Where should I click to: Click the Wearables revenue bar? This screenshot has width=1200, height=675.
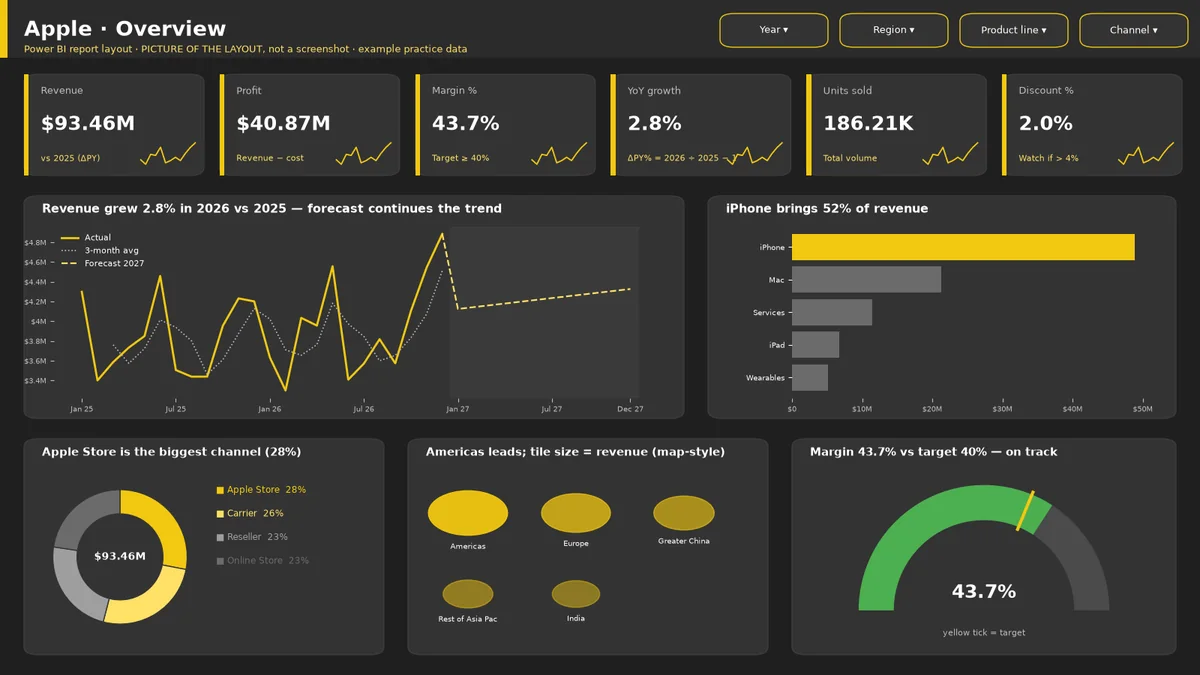point(810,378)
